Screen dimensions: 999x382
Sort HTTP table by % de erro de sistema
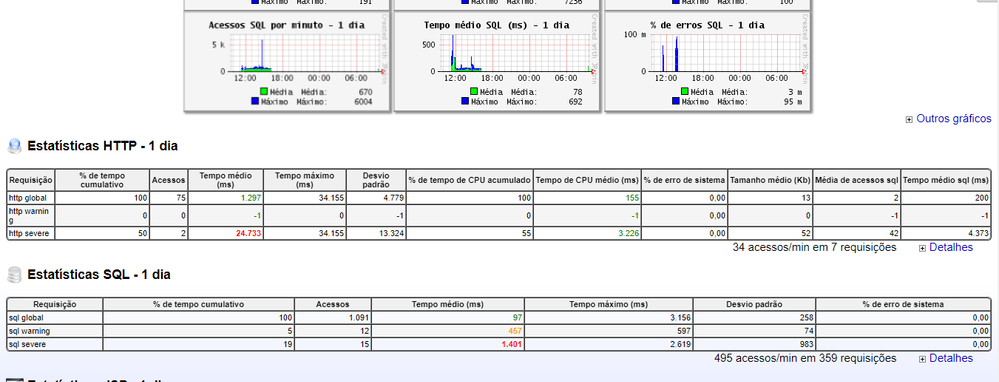click(684, 180)
